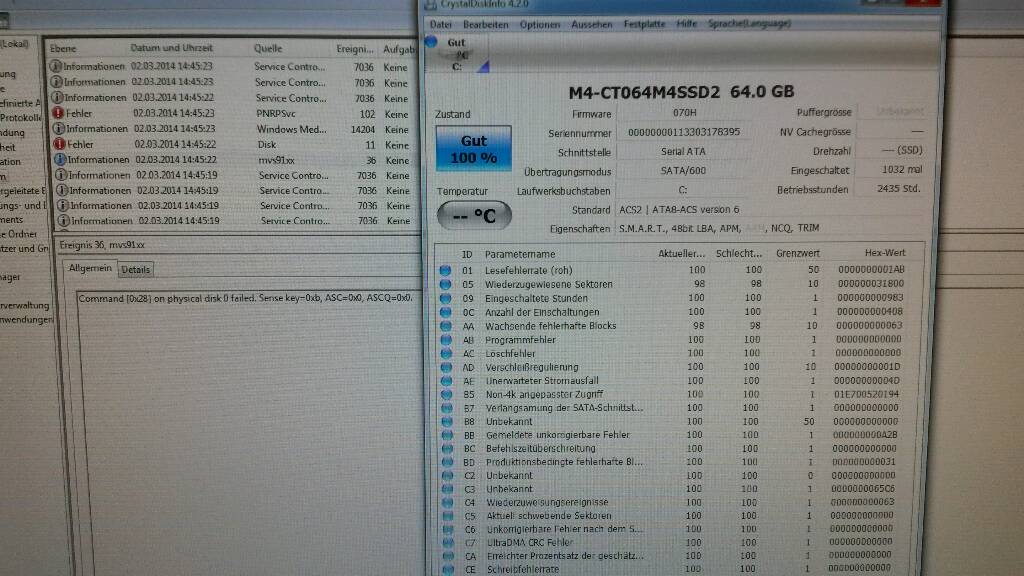This screenshot has height=576, width=1024.
Task: Open the Datei menu in CrystalDiskInfo
Action: point(441,24)
